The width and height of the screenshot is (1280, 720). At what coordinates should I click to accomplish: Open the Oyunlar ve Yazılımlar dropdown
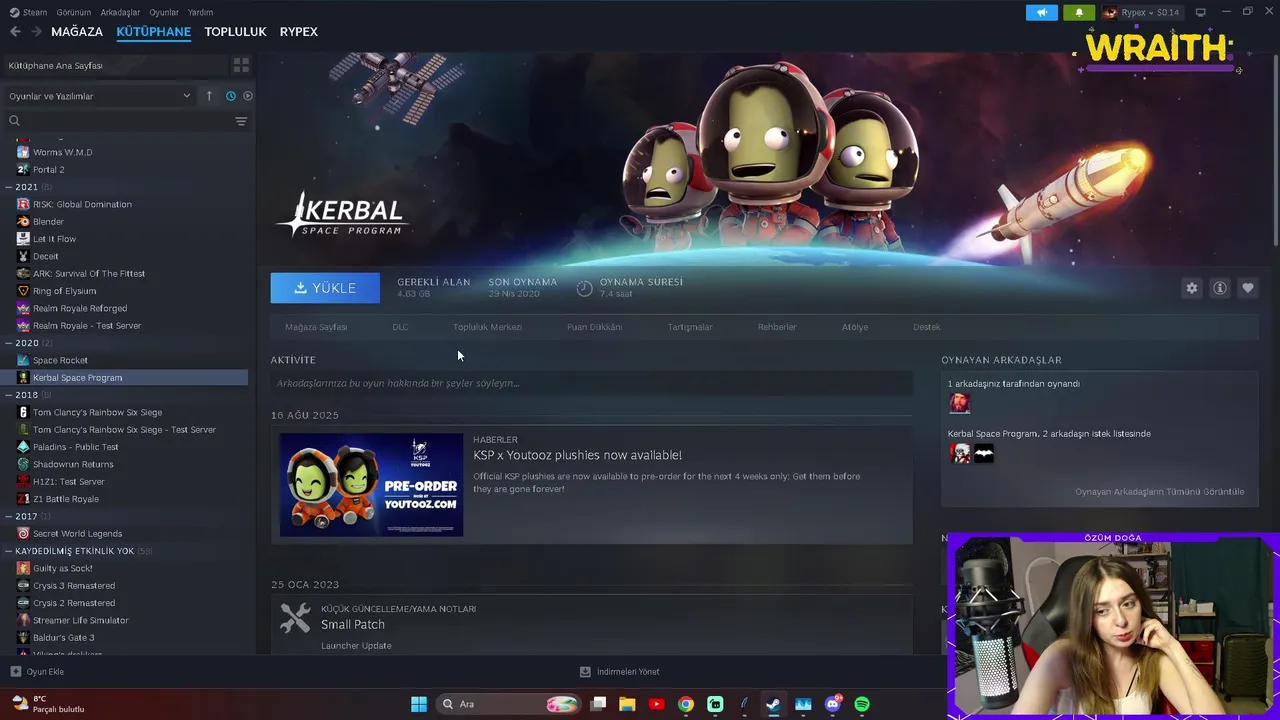point(100,96)
